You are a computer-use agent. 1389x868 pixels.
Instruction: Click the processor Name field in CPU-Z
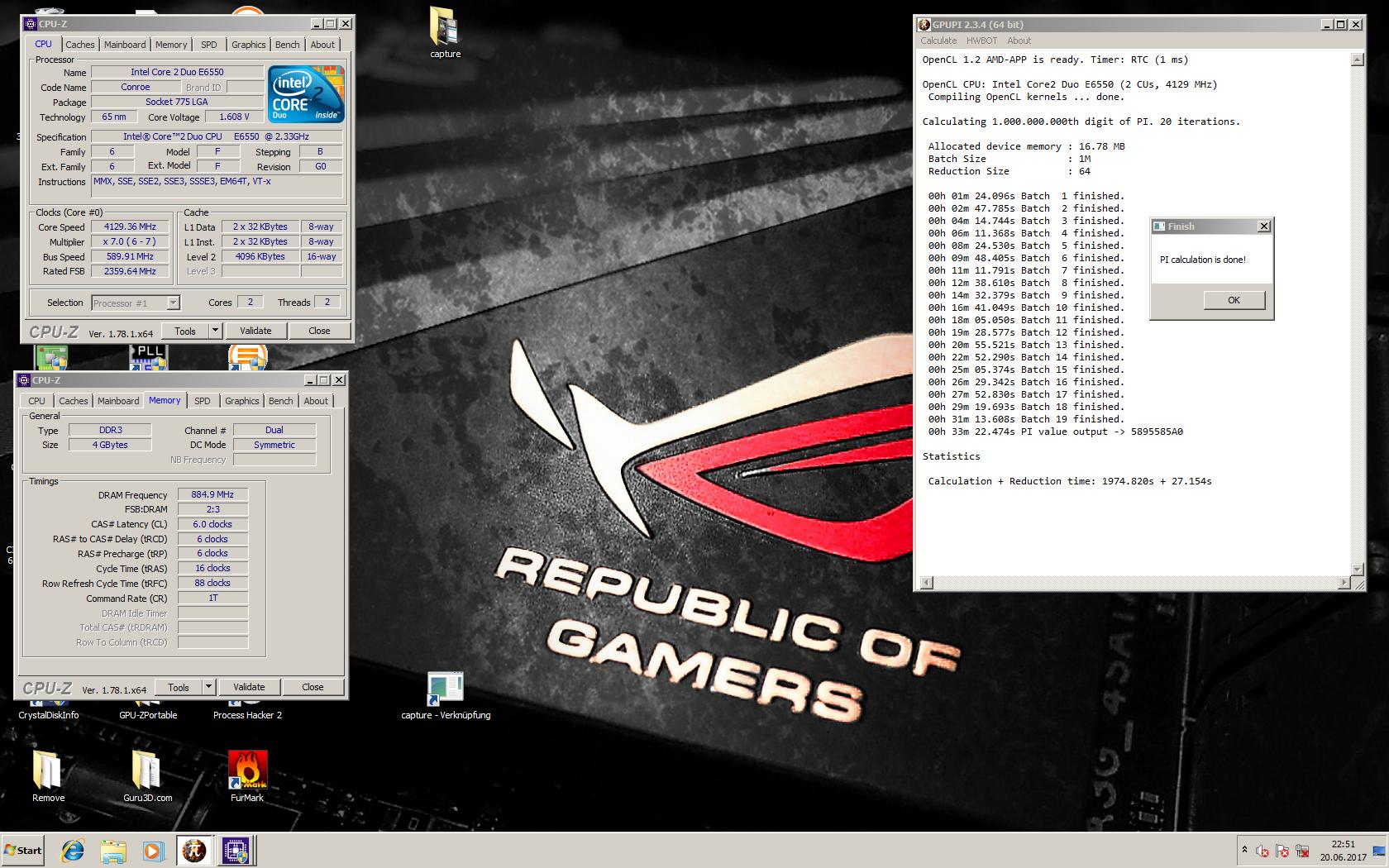[177, 72]
